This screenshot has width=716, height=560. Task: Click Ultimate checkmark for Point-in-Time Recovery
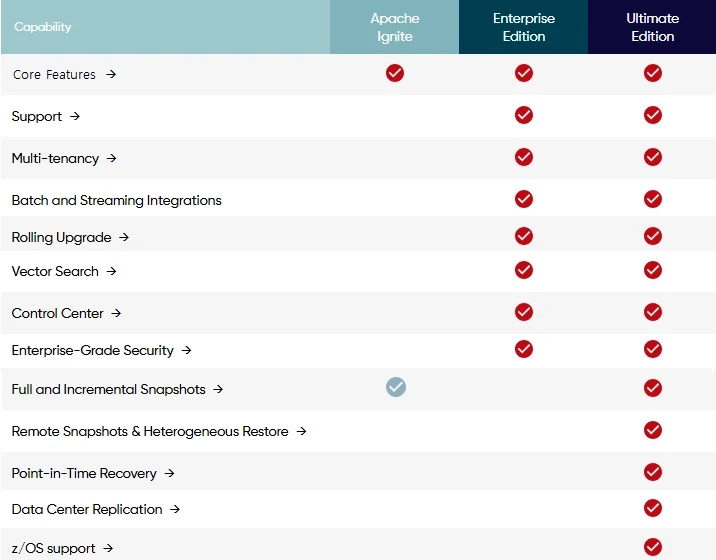pos(653,472)
